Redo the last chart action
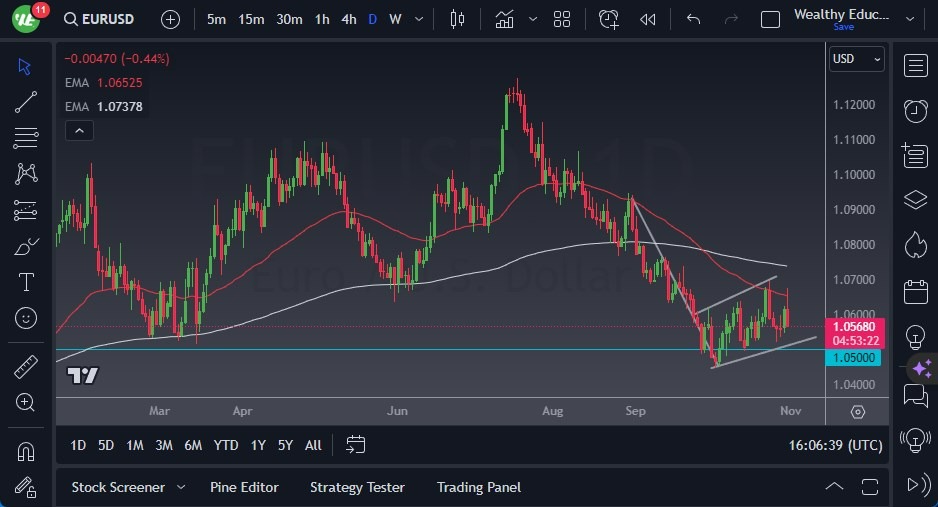The width and height of the screenshot is (938, 507). pyautogui.click(x=731, y=19)
